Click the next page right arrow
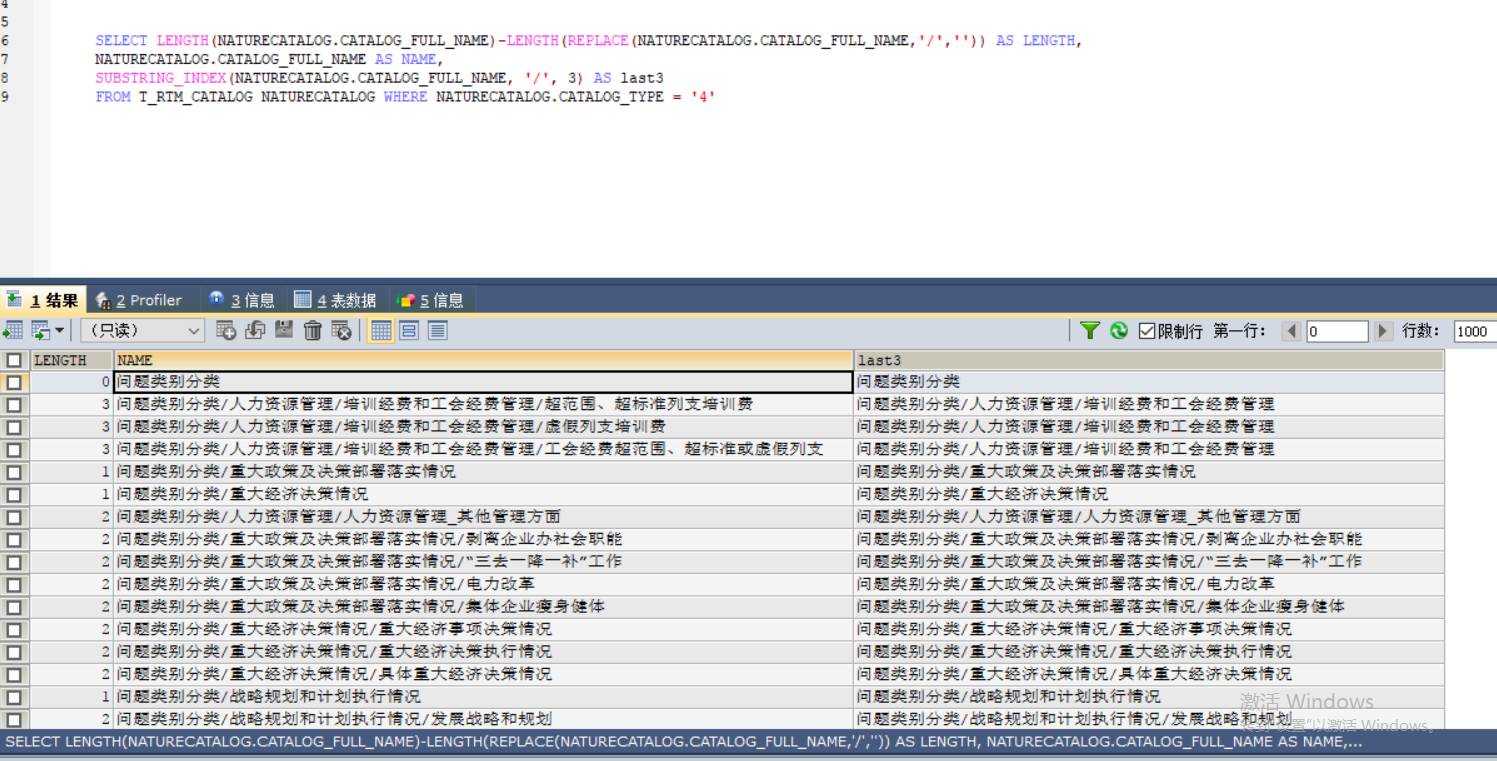 coord(1383,331)
